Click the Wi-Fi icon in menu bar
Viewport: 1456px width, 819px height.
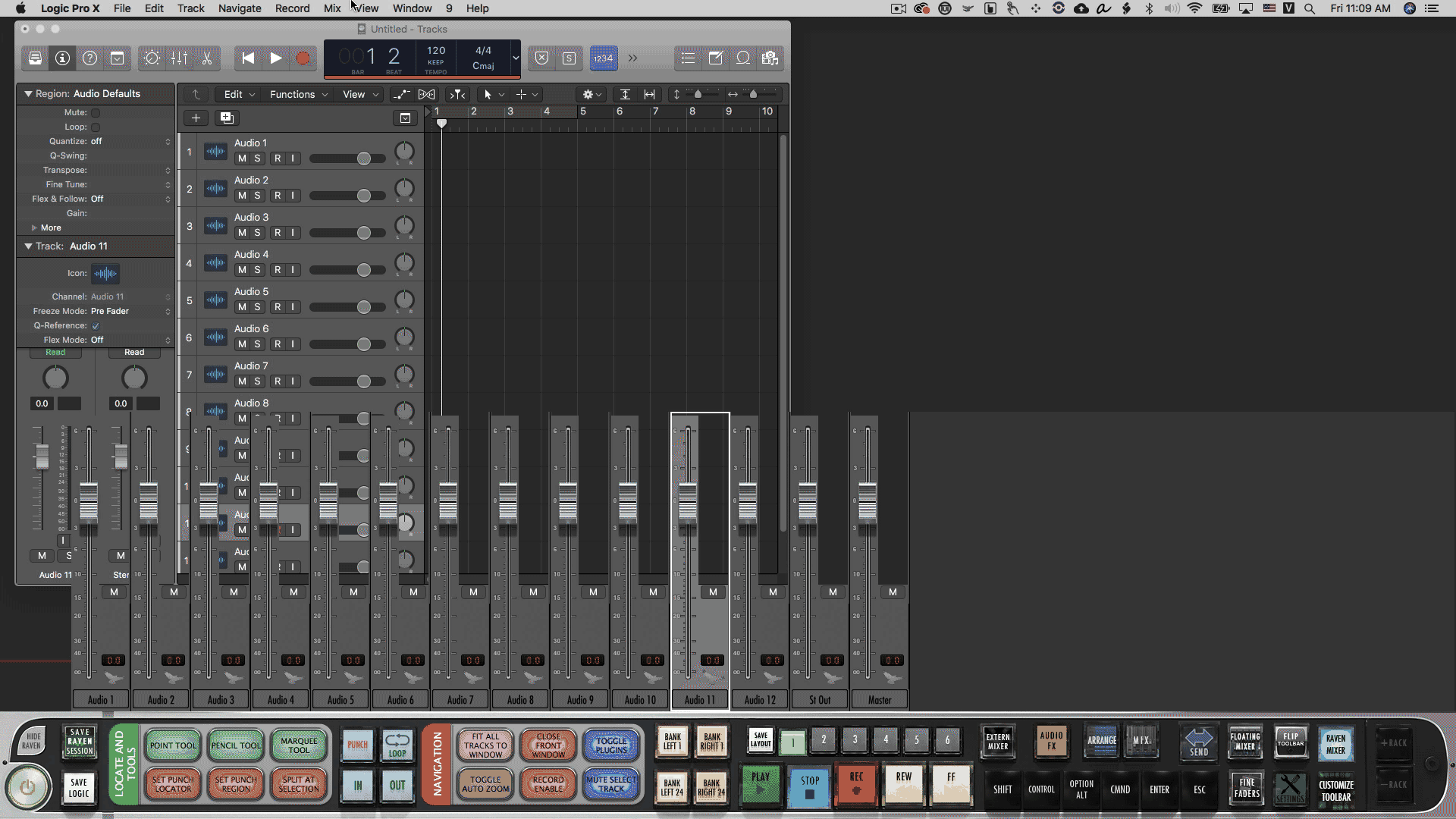click(1195, 8)
